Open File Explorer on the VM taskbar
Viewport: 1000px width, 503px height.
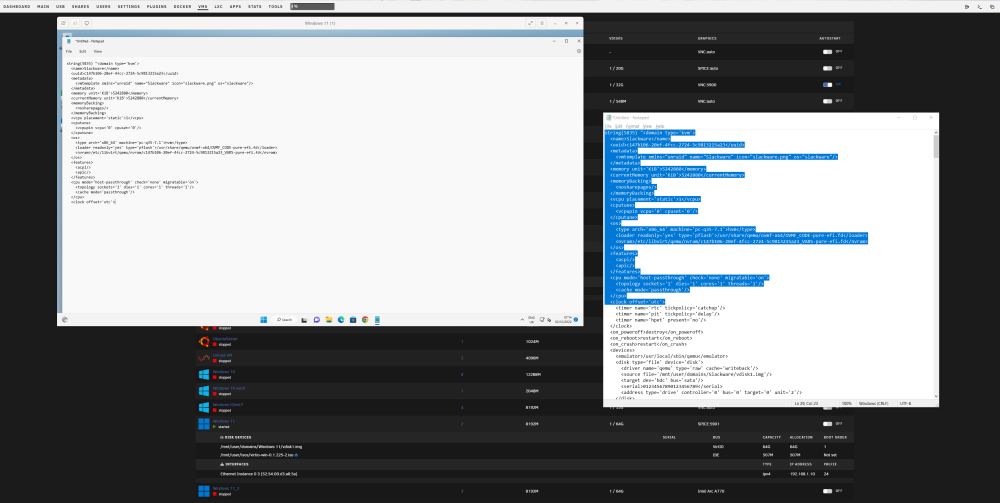[329, 319]
